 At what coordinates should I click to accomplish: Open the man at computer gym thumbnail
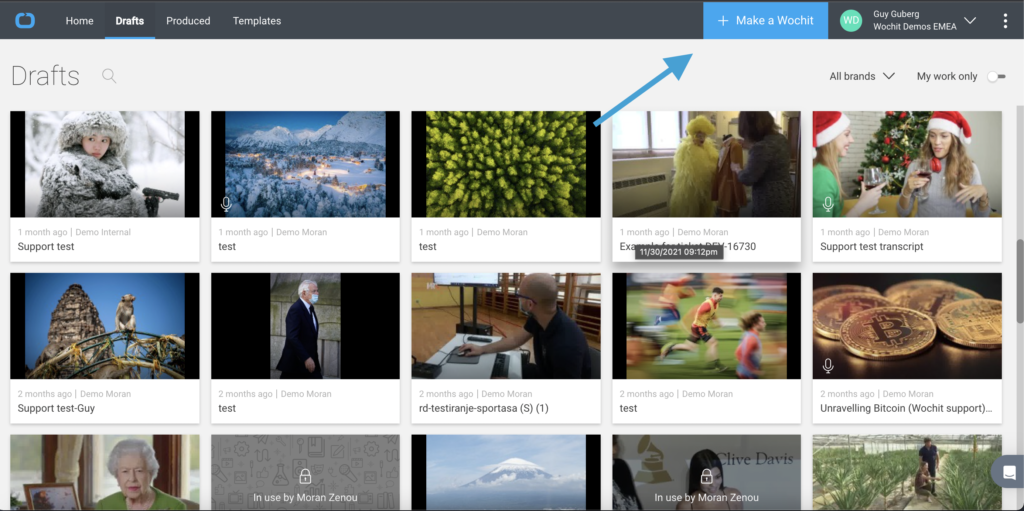tap(505, 325)
